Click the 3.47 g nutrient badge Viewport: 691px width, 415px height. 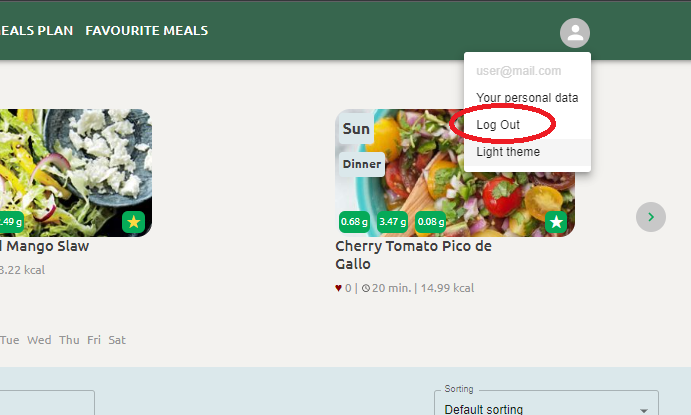392,222
